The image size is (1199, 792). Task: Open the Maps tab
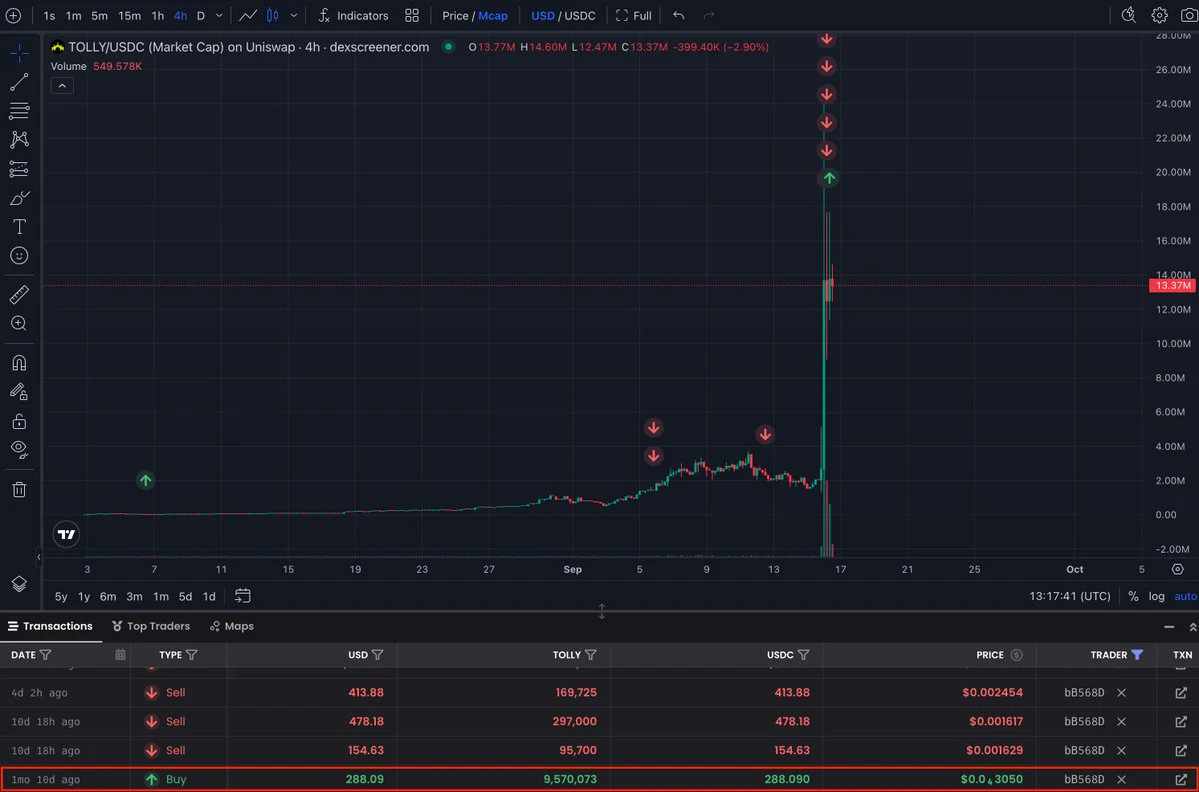click(x=232, y=626)
